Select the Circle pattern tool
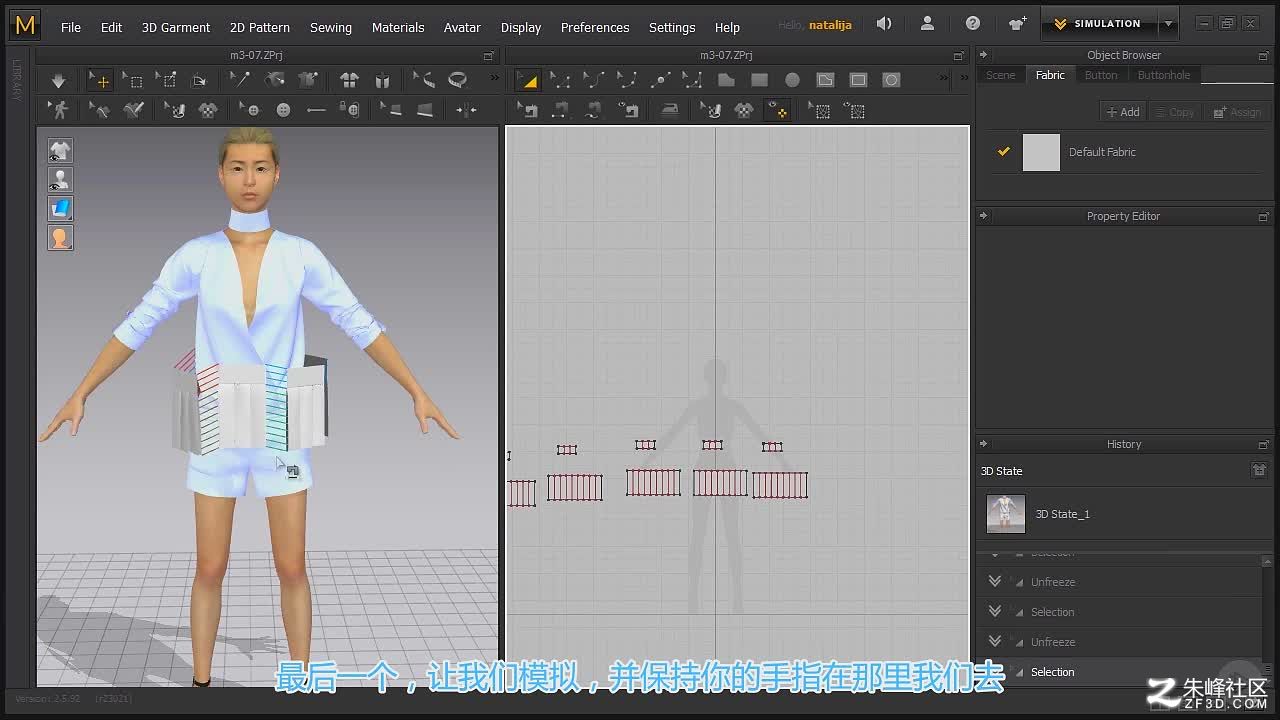Viewport: 1280px width, 720px height. pyautogui.click(x=792, y=80)
